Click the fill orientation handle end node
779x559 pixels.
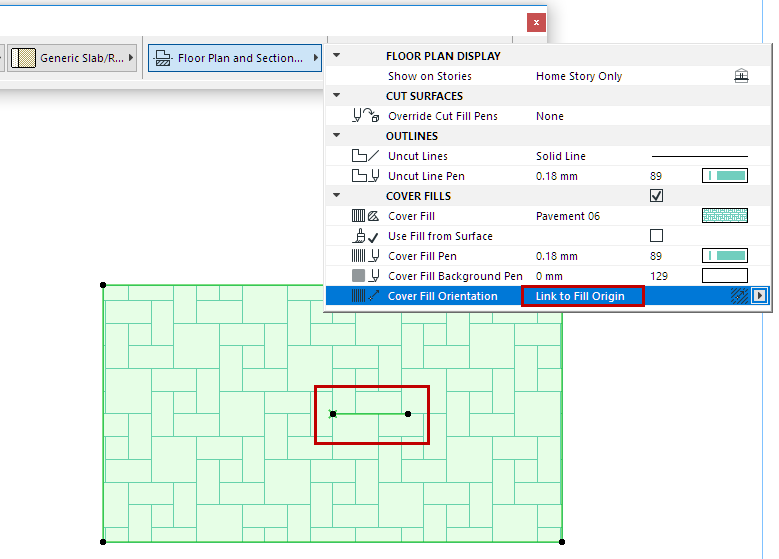coord(408,414)
